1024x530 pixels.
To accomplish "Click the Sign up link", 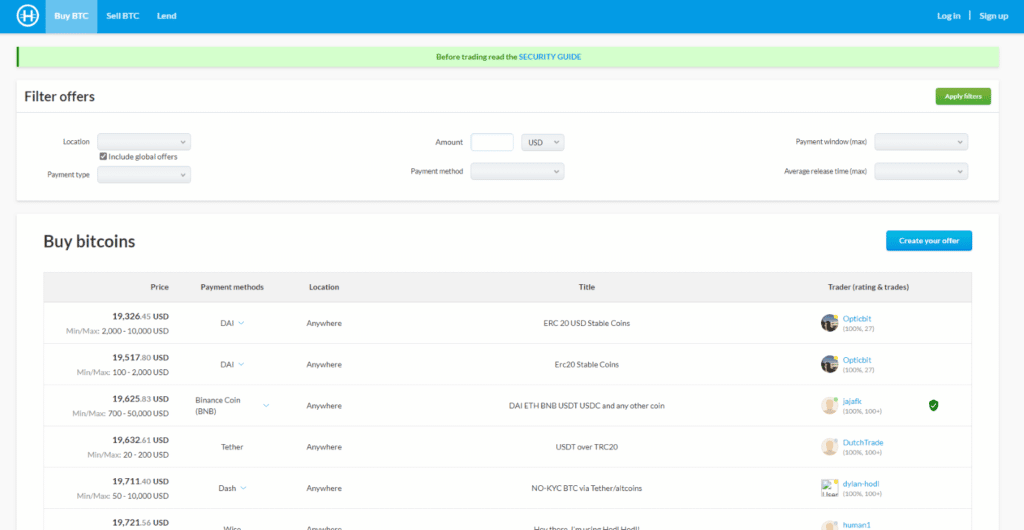I will point(993,16).
